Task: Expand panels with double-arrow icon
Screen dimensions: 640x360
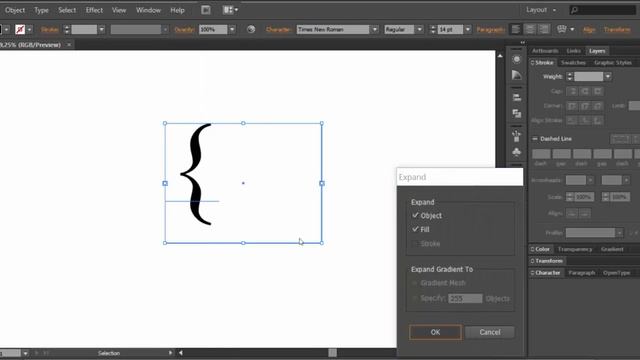Action: click(523, 42)
